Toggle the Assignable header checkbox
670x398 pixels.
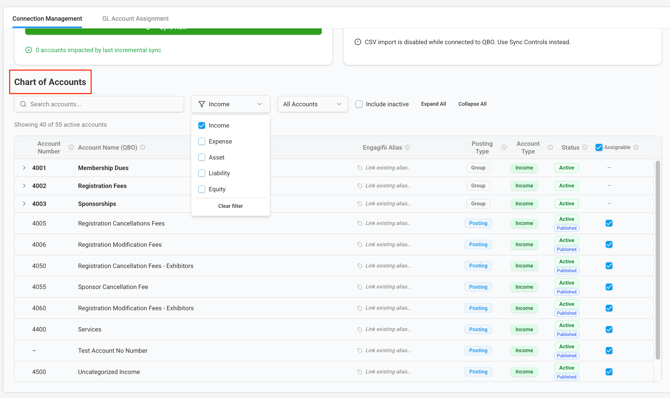599,147
